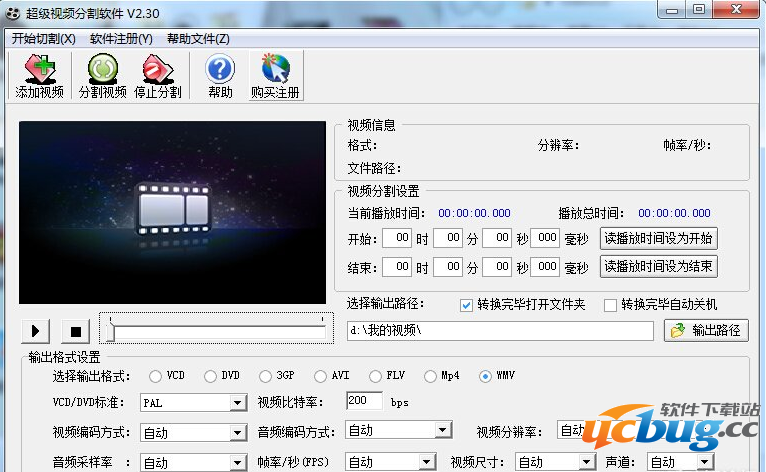
Task: Click the current playback time value after 当前播放时间
Action: click(x=474, y=213)
